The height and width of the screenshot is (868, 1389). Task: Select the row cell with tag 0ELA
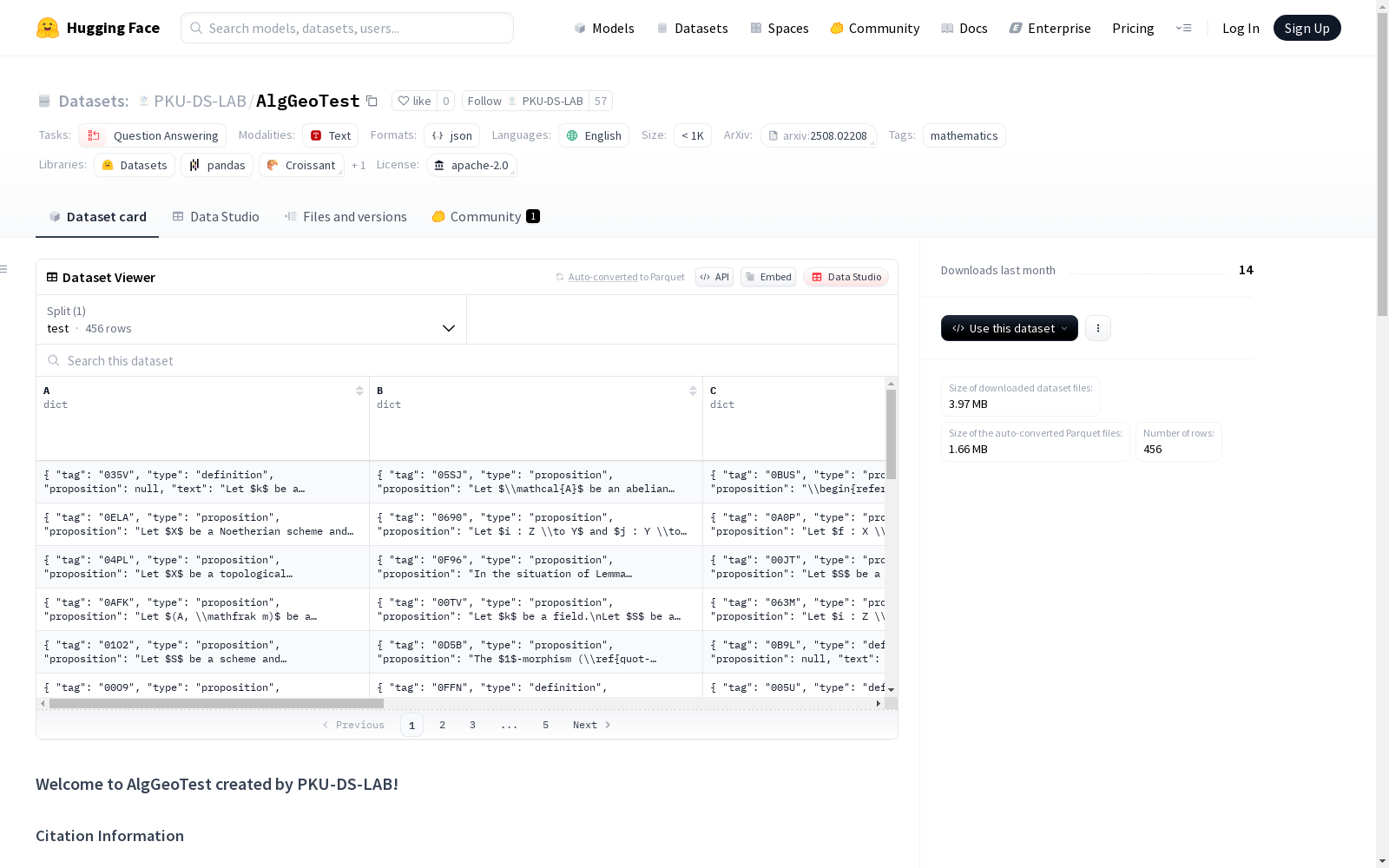coord(202,524)
